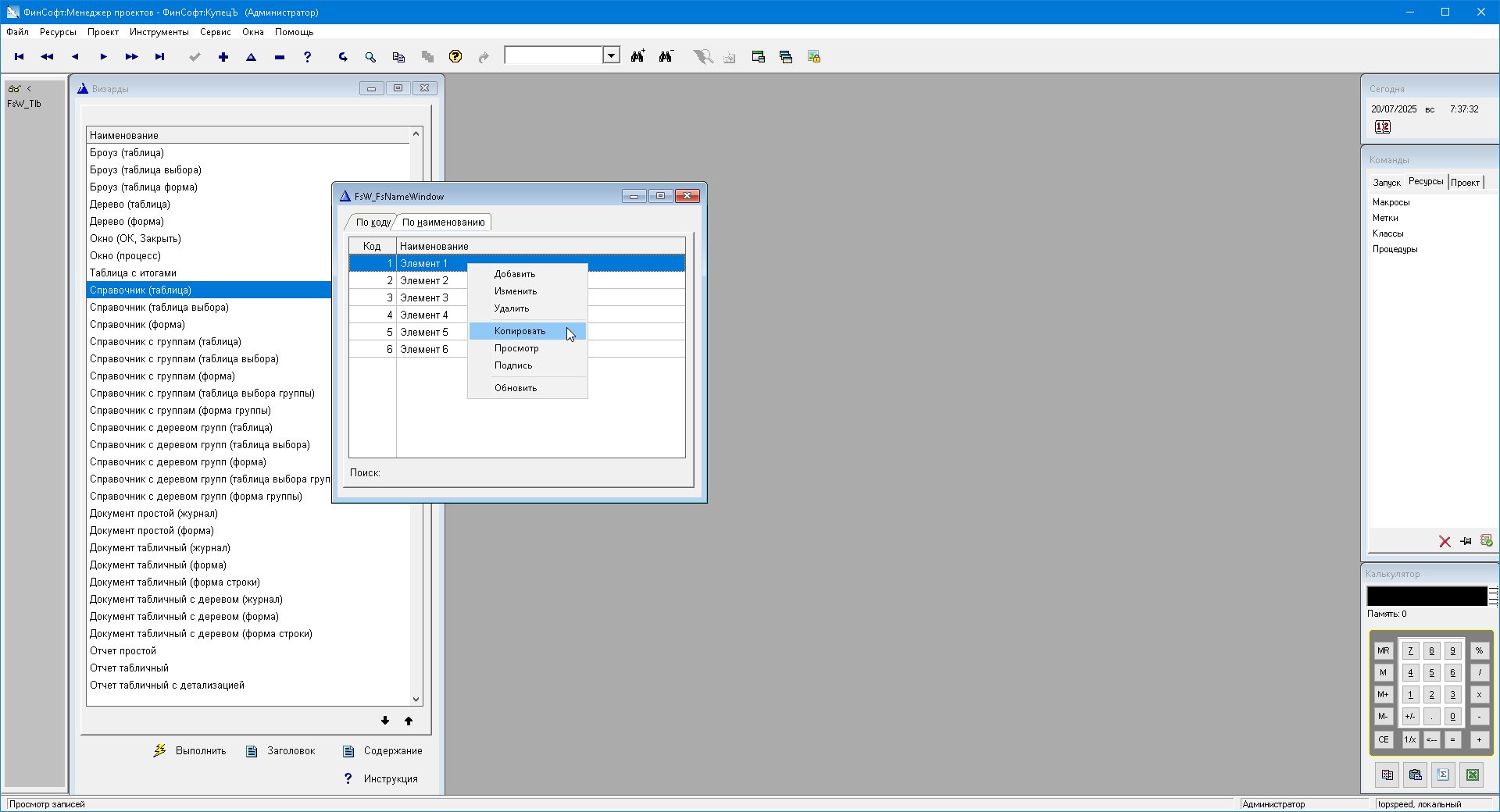Open the Инструменты menu
The width and height of the screenshot is (1500, 812).
tap(159, 32)
